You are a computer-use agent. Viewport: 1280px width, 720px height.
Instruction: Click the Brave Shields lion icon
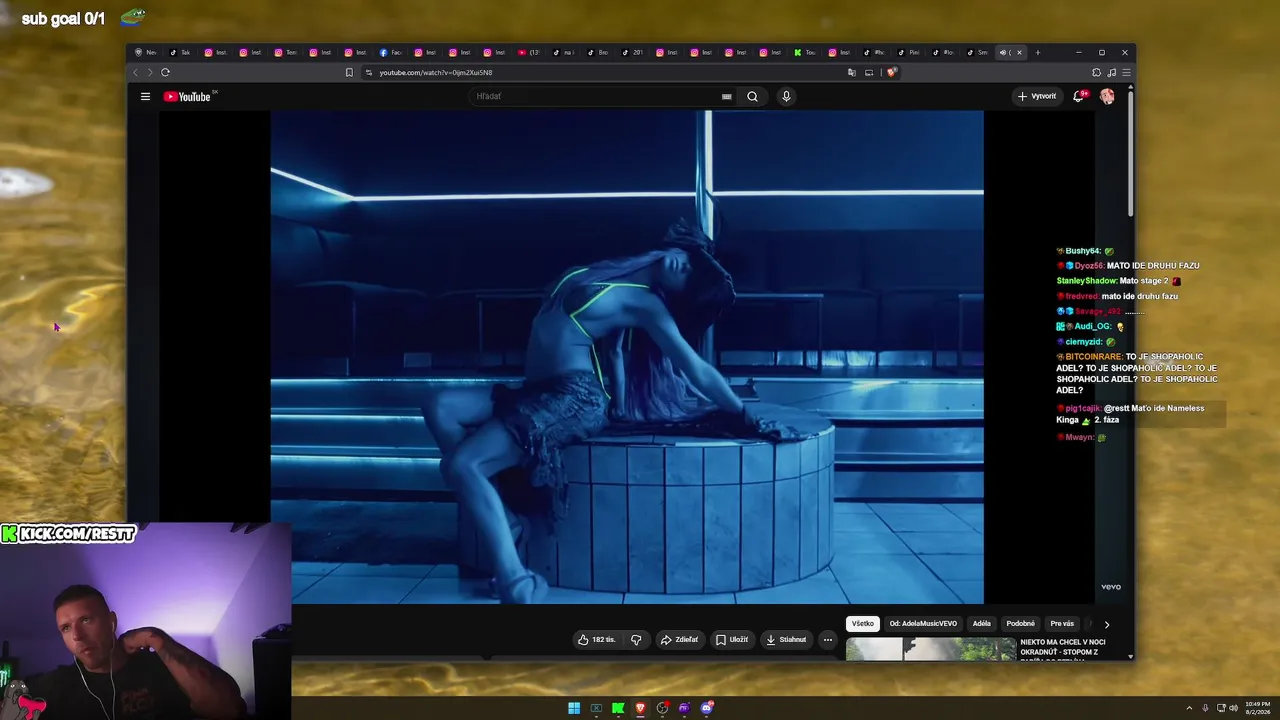pyautogui.click(x=891, y=72)
